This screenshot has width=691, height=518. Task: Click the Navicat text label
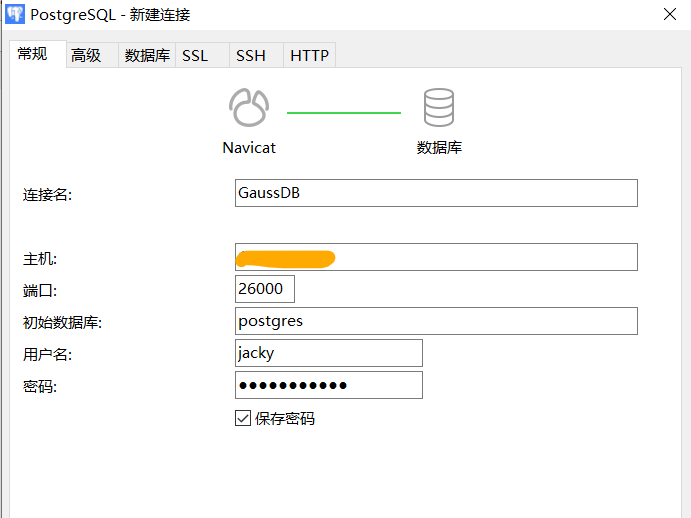249,148
